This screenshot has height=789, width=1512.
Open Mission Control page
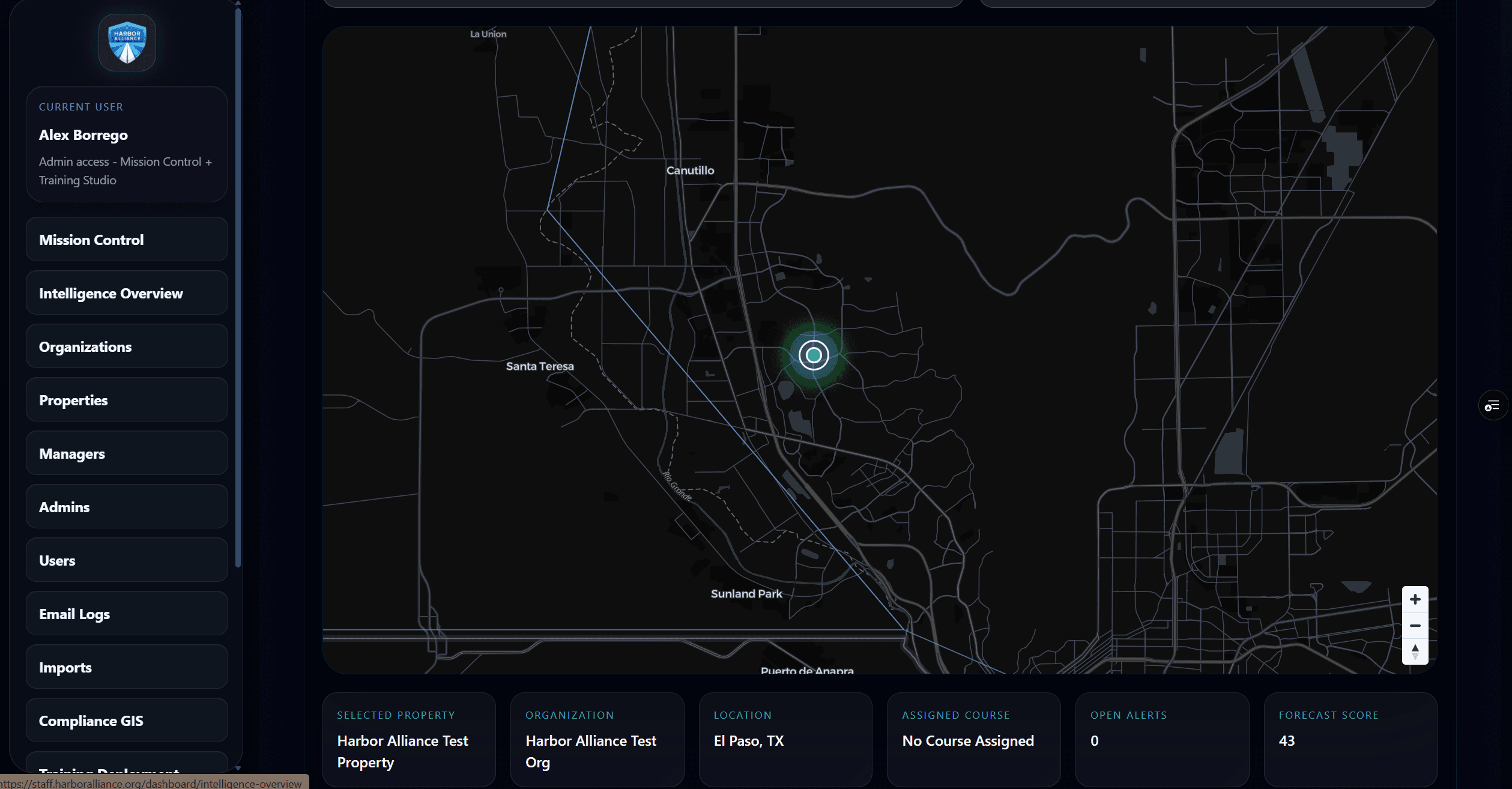(x=127, y=240)
